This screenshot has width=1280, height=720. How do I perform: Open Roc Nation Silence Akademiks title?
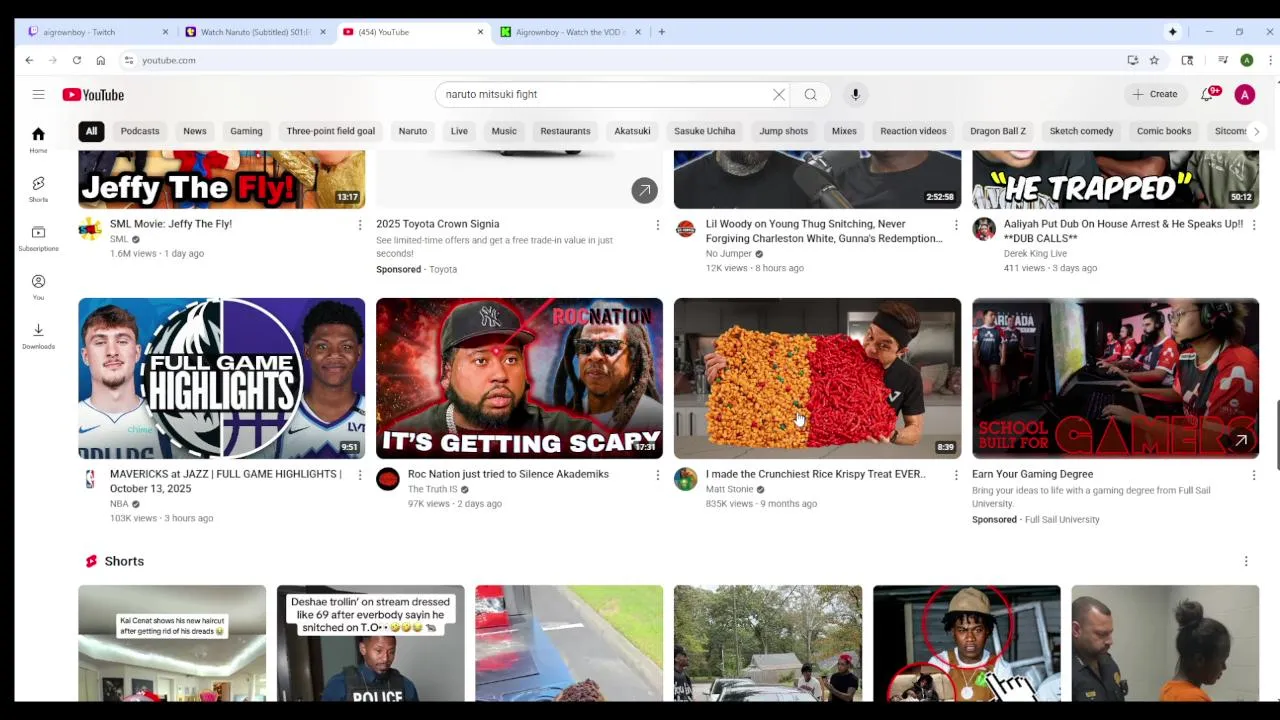click(x=508, y=474)
